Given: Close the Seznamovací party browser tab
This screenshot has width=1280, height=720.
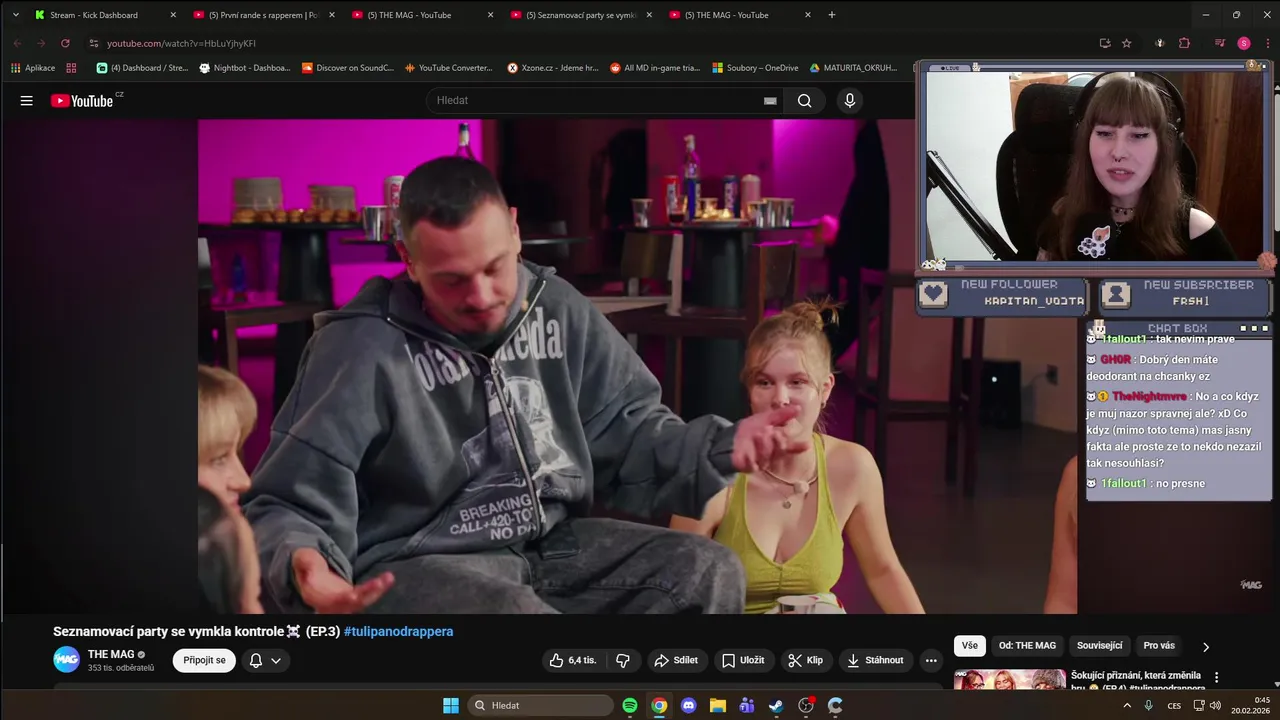Looking at the screenshot, I should tap(649, 15).
